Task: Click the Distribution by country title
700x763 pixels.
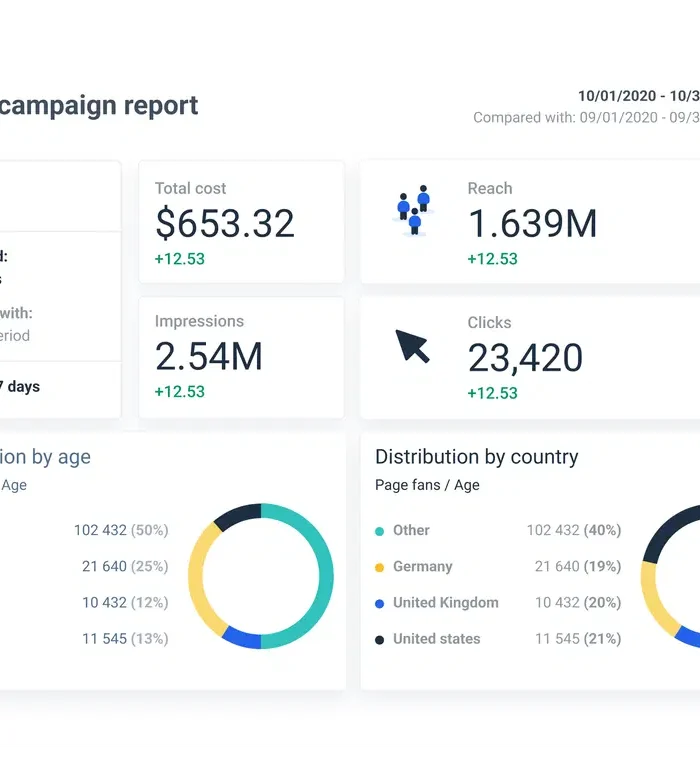Action: click(477, 457)
